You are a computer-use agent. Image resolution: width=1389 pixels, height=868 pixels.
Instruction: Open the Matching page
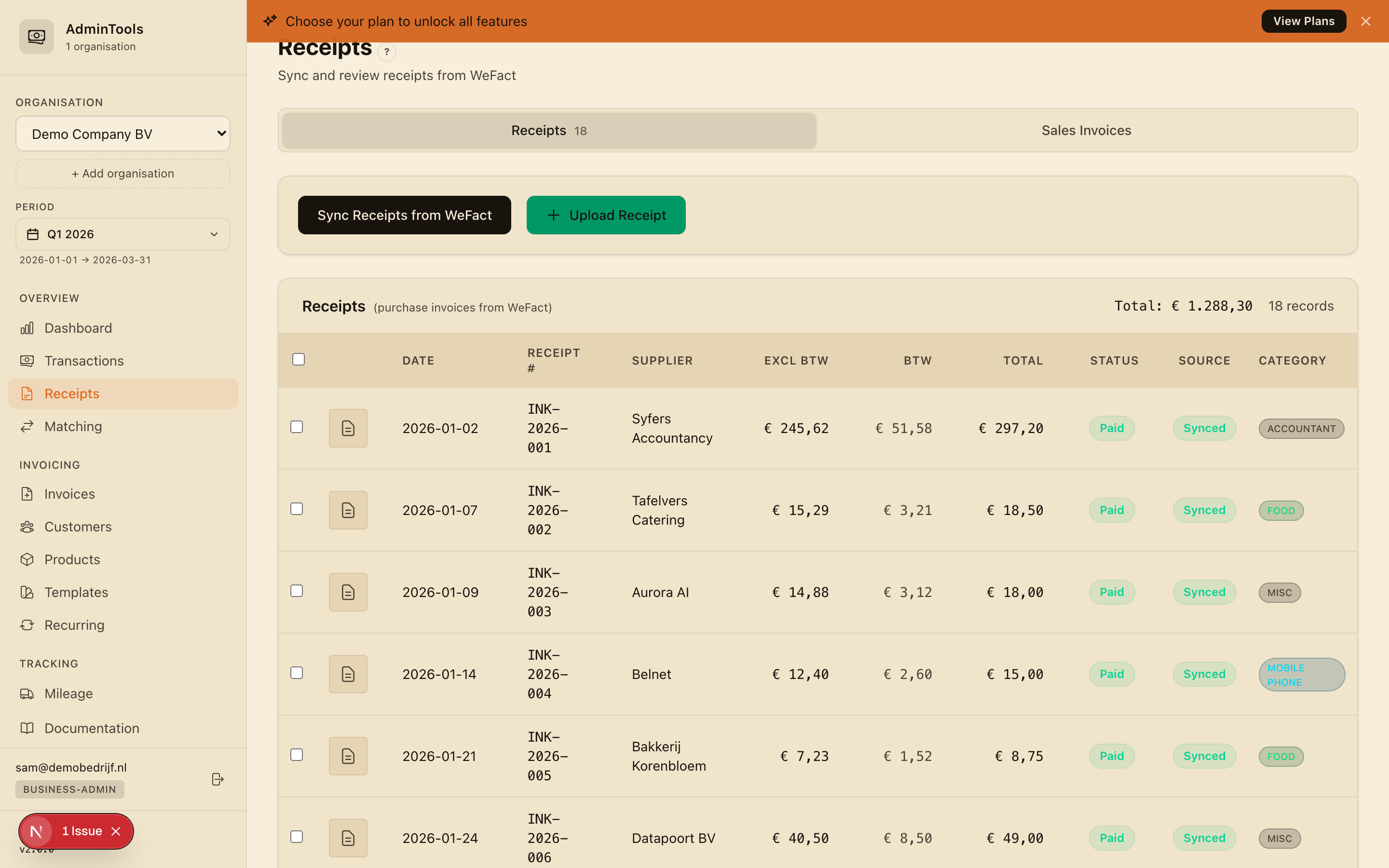(123, 426)
